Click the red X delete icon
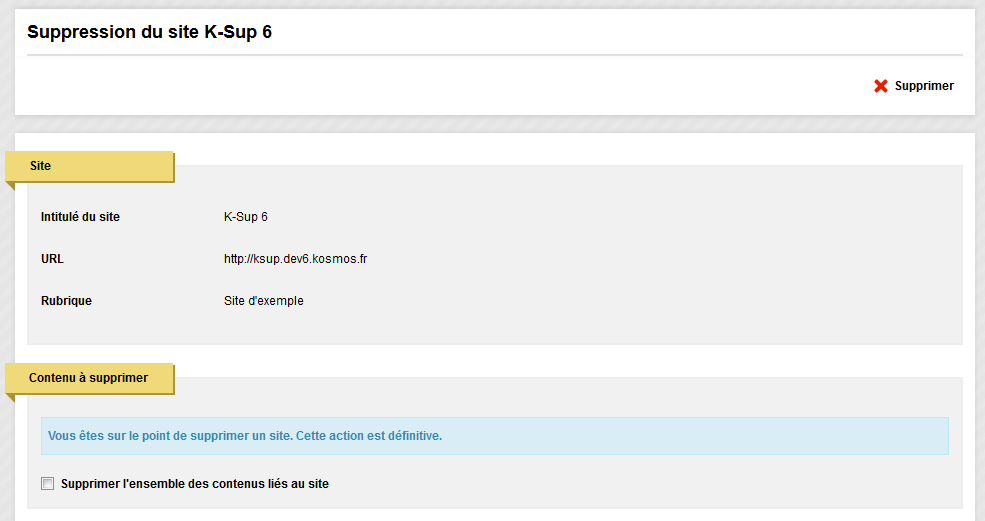The height and width of the screenshot is (521, 985). [x=881, y=86]
